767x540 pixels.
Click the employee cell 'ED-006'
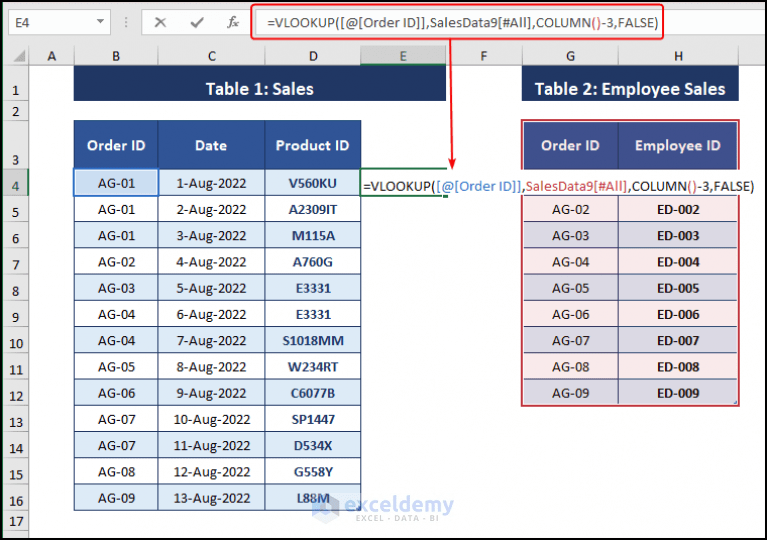tap(678, 315)
